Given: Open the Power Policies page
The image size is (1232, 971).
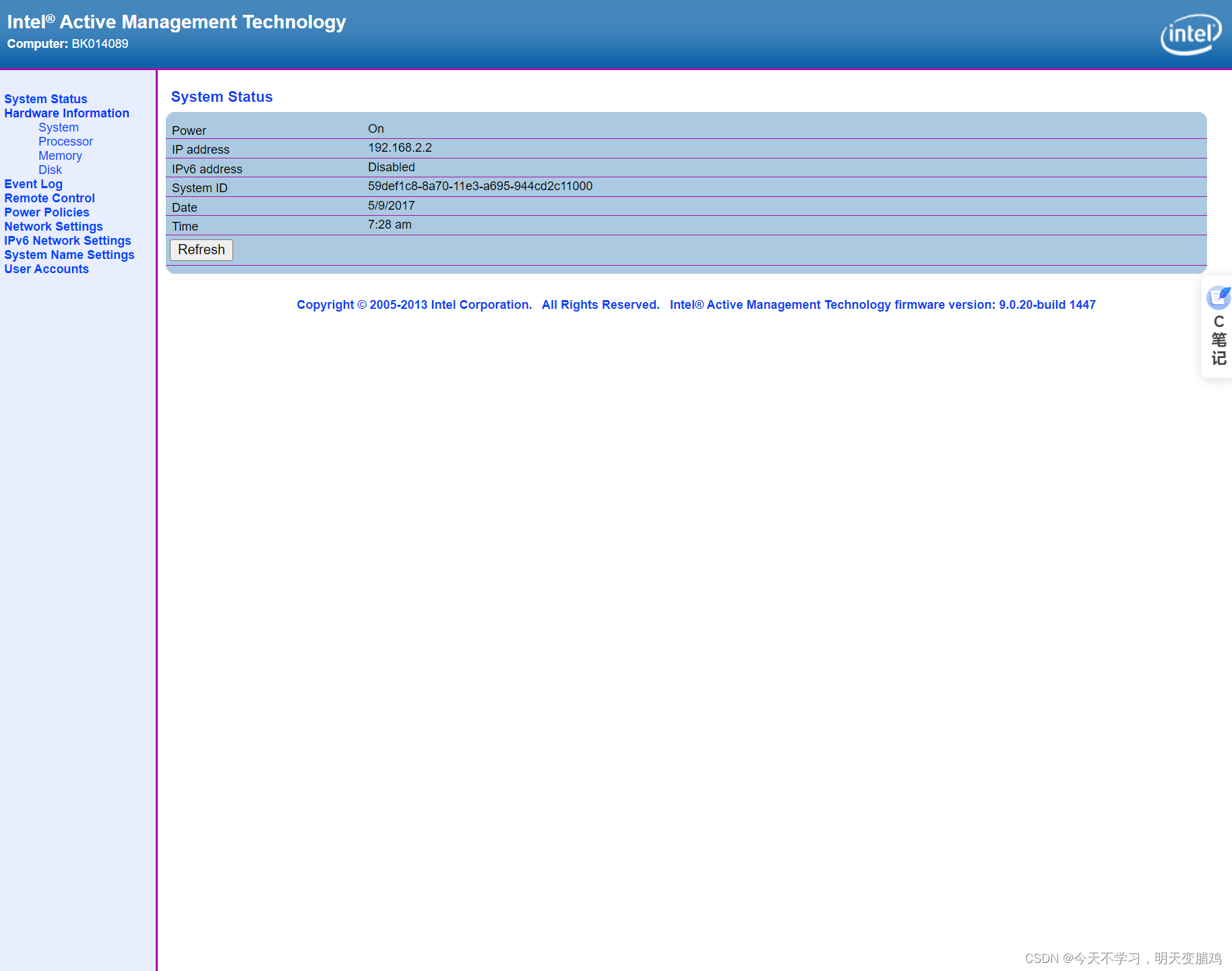Looking at the screenshot, I should click(x=47, y=212).
